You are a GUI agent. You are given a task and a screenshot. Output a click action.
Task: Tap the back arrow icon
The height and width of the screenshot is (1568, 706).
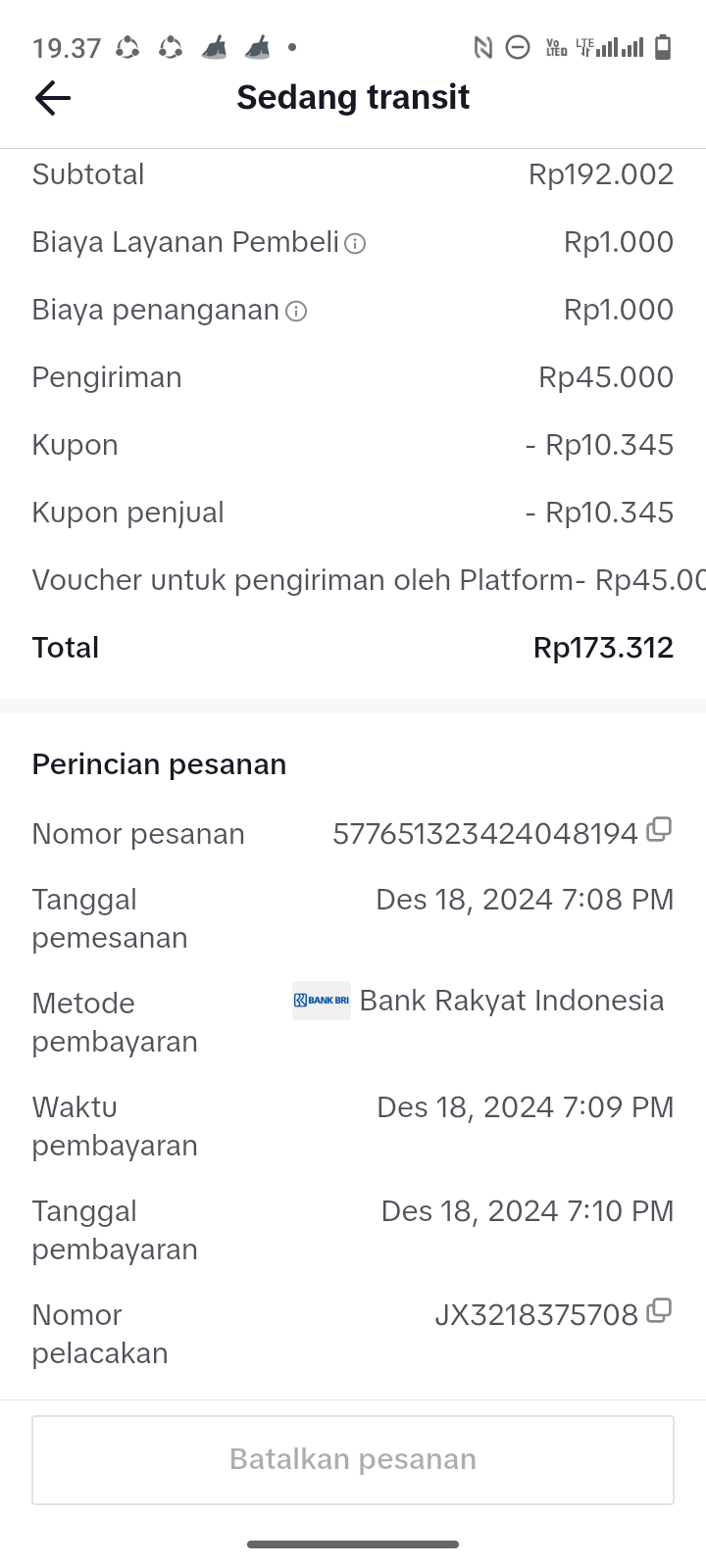pyautogui.click(x=53, y=98)
